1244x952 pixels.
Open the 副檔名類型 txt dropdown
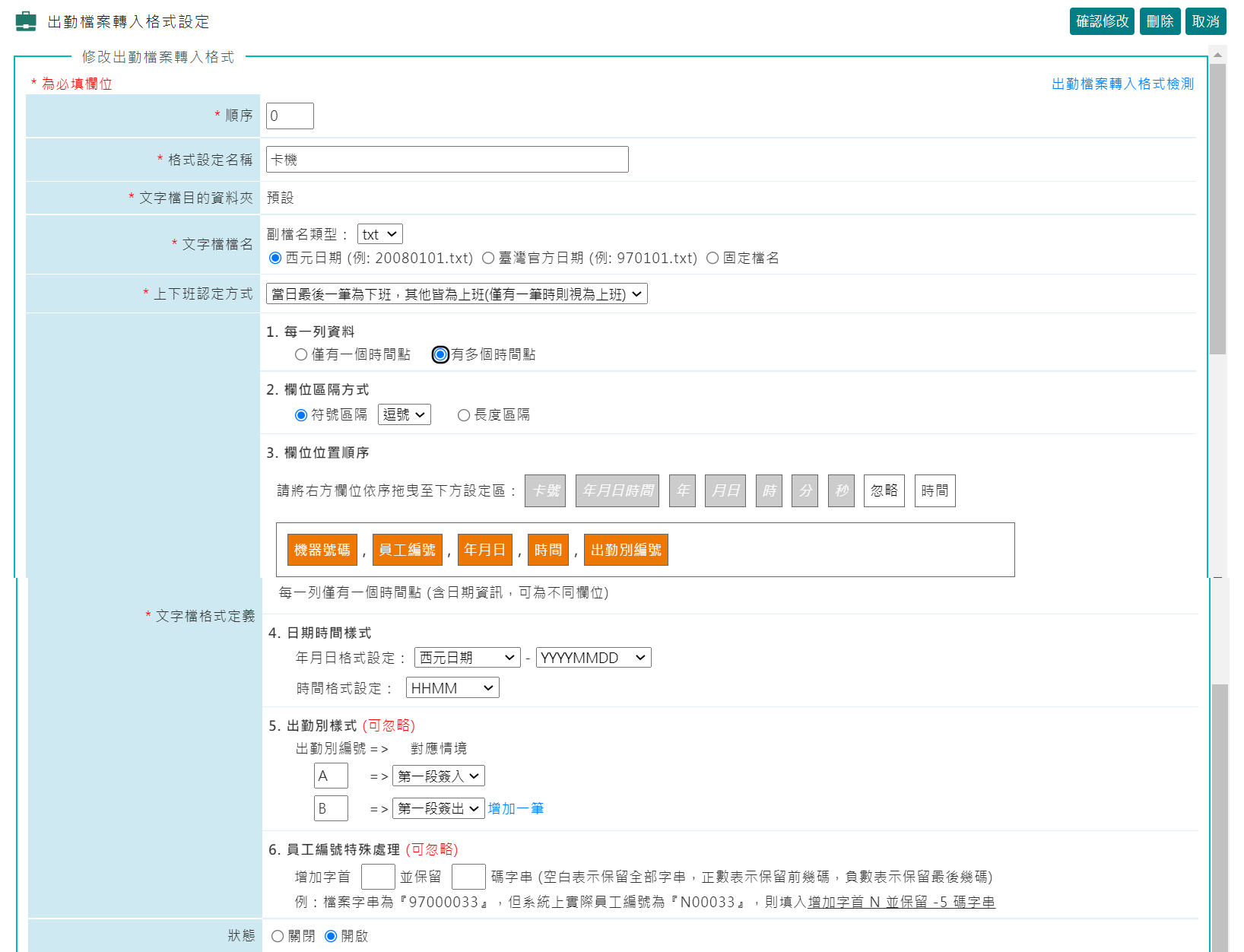(379, 233)
